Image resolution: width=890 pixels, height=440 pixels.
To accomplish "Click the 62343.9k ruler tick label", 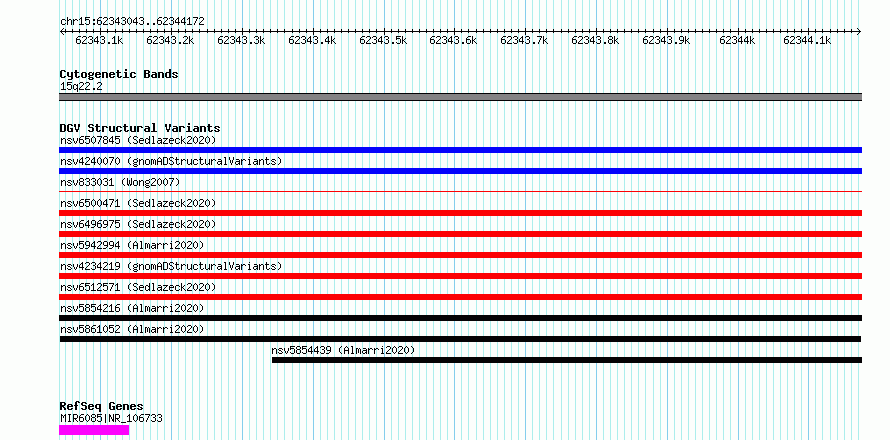I will 666,40.
